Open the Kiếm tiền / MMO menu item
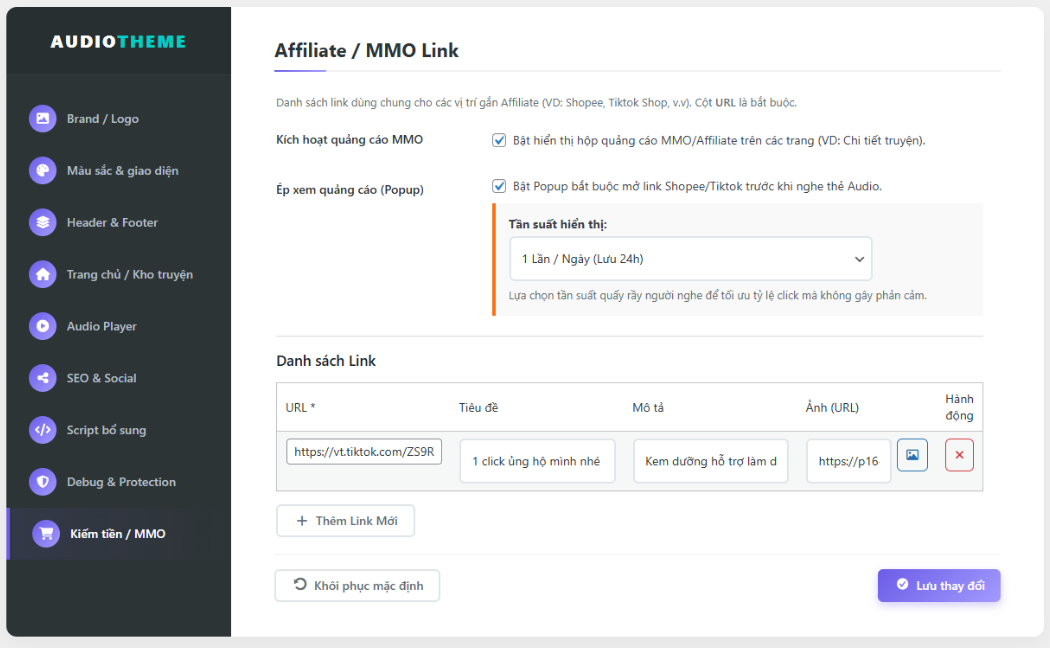1050x648 pixels. coord(117,534)
